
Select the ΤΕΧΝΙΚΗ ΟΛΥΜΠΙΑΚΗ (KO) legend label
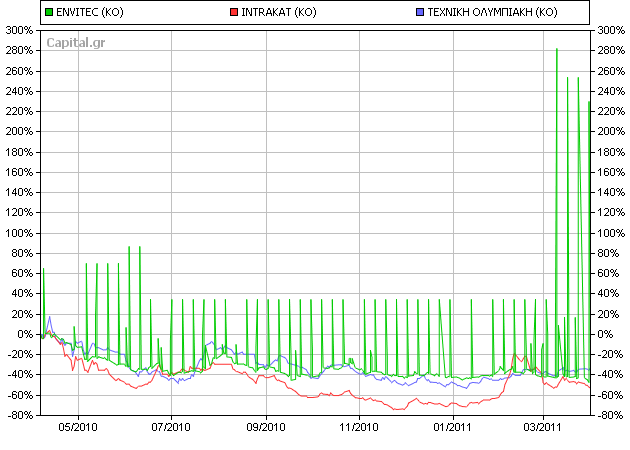[493, 12]
